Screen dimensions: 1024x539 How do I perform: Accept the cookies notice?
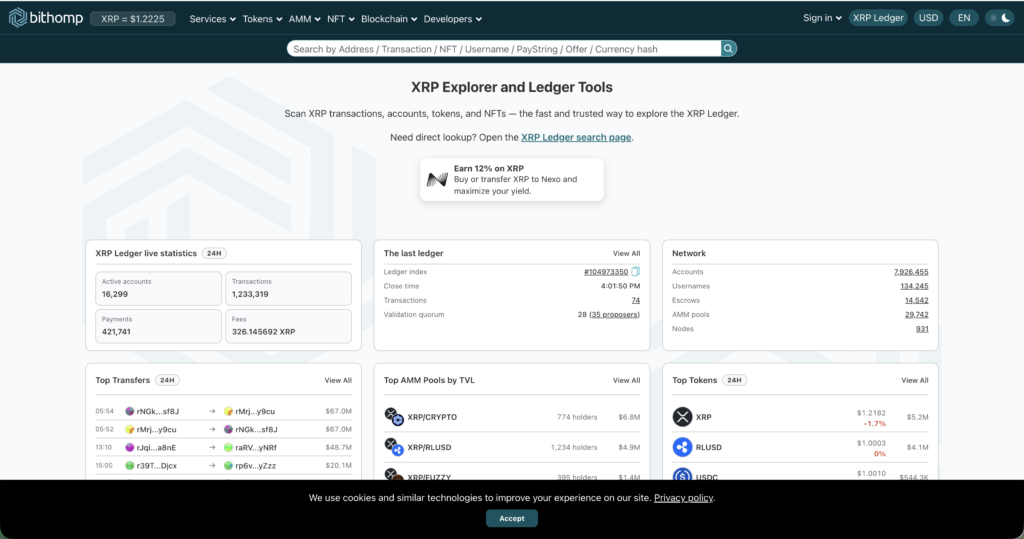(512, 518)
